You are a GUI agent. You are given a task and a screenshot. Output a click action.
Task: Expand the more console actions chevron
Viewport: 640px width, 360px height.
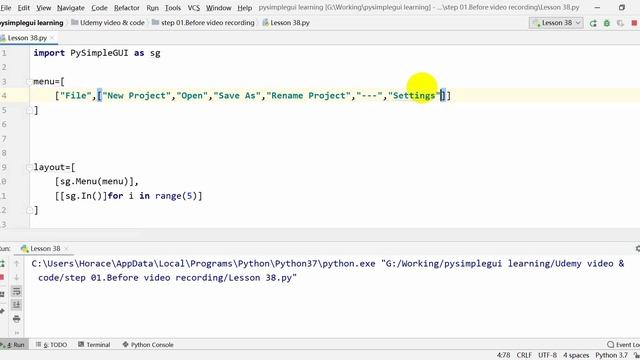click(x=17, y=332)
